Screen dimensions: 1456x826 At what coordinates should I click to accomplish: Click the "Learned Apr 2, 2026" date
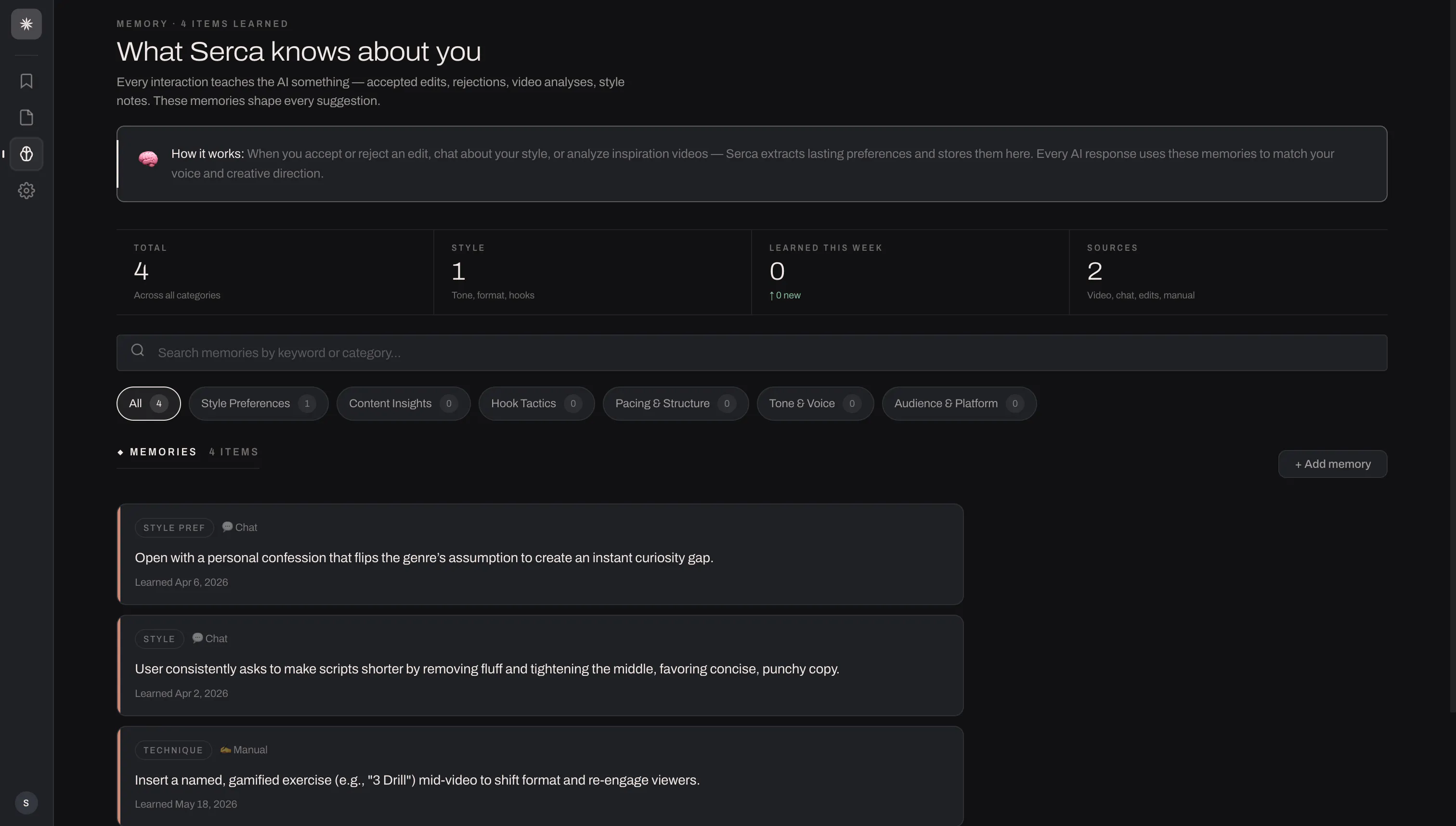[x=182, y=693]
